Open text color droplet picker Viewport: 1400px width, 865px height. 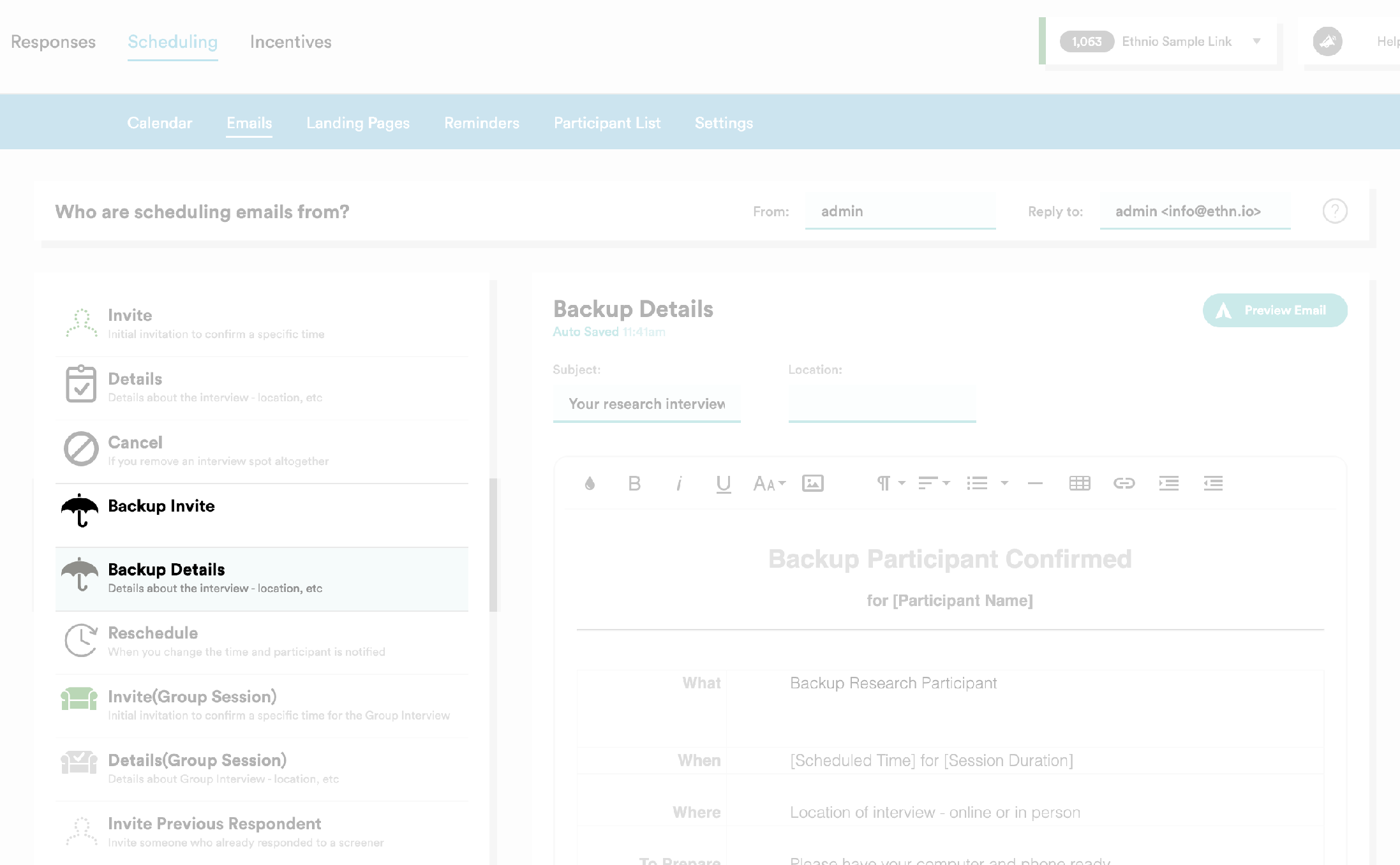point(590,484)
